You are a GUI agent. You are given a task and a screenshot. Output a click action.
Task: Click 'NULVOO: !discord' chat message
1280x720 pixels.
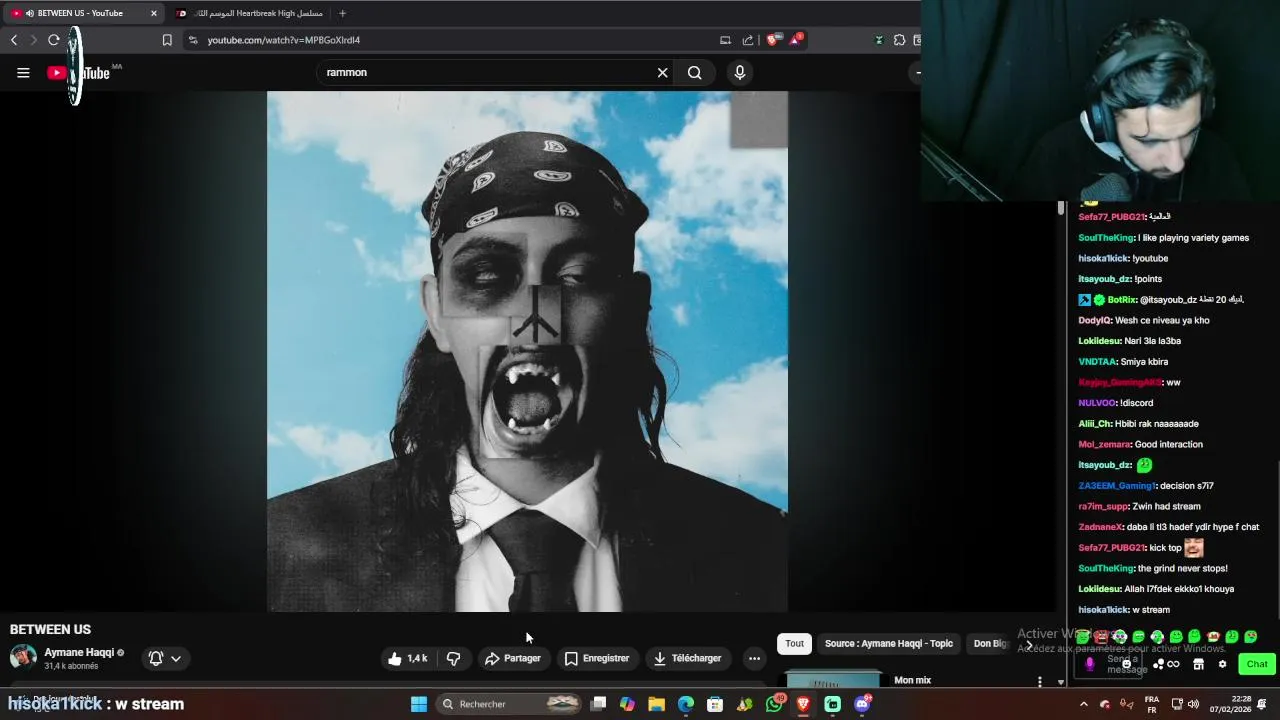pos(1116,403)
